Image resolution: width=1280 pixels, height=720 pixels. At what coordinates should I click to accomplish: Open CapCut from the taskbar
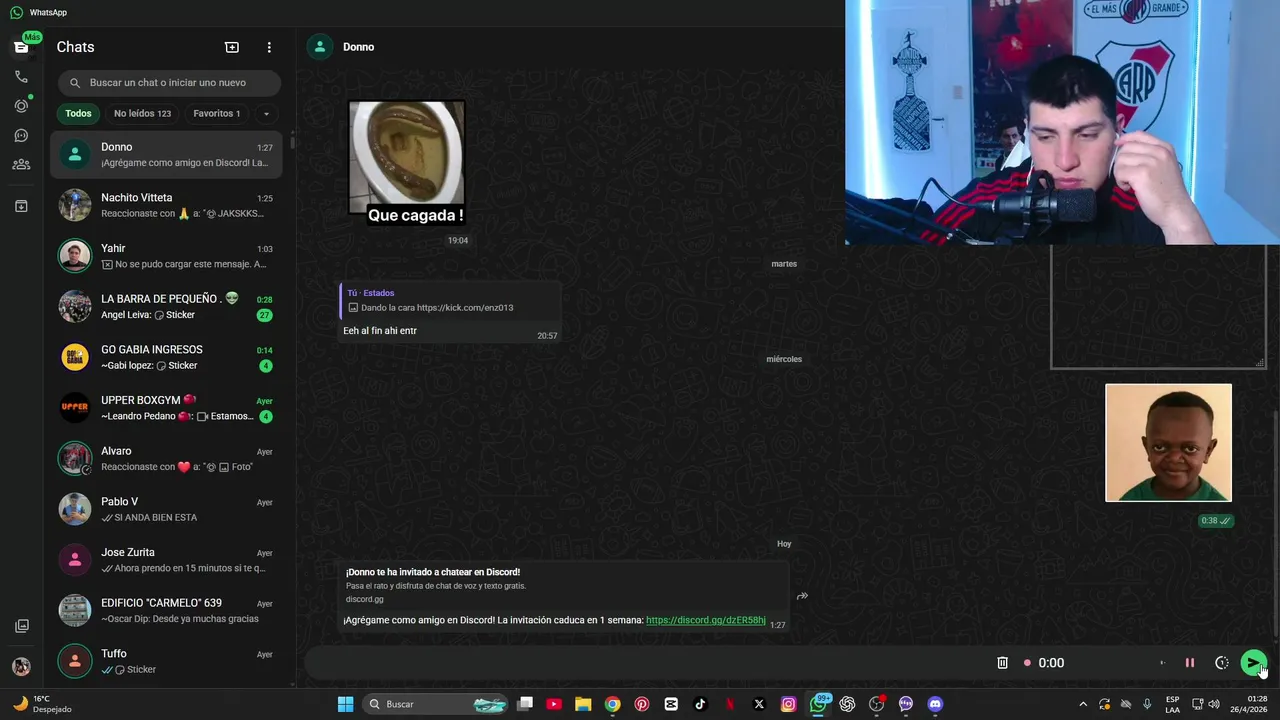(671, 704)
